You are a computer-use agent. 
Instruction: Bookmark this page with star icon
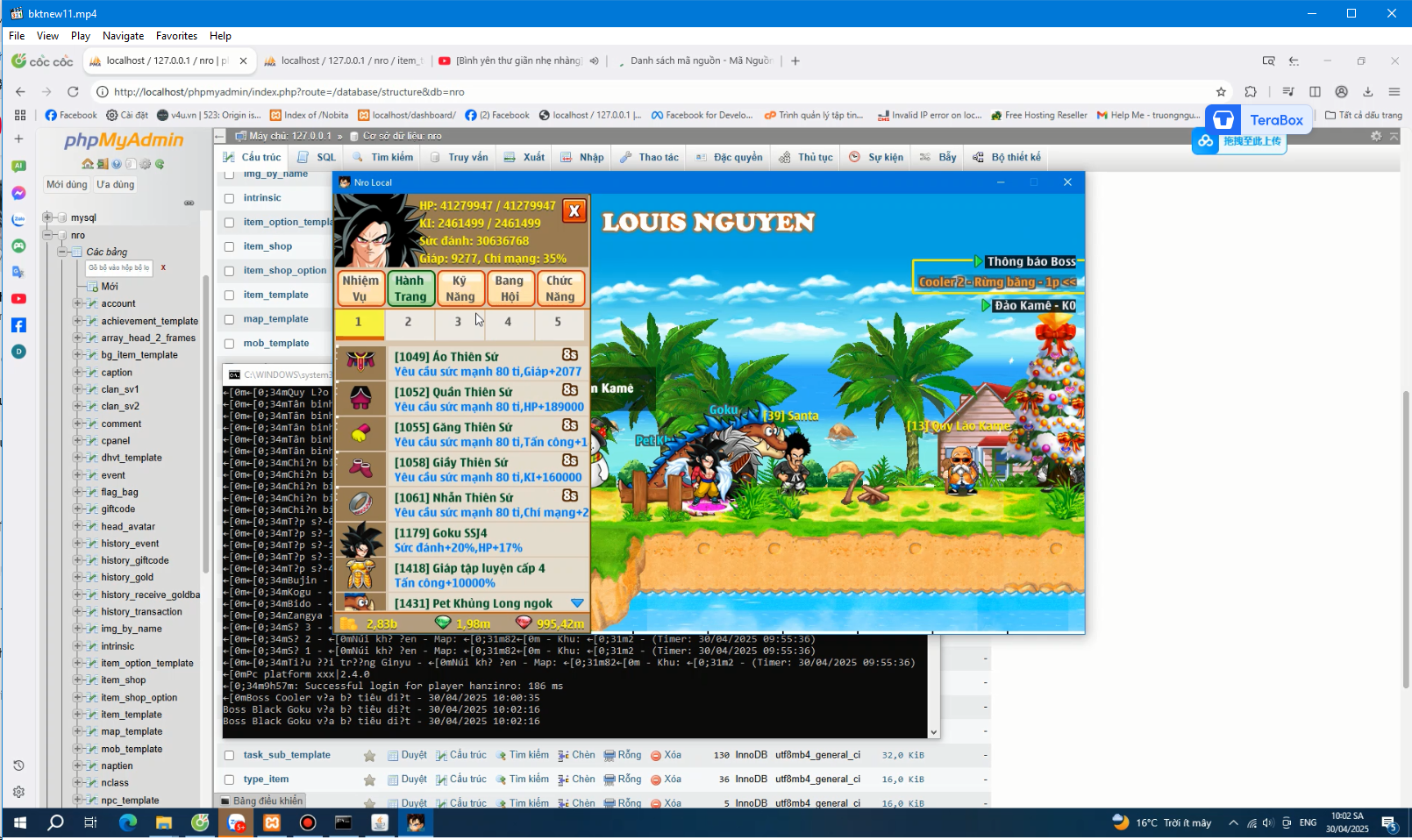pos(1221,91)
